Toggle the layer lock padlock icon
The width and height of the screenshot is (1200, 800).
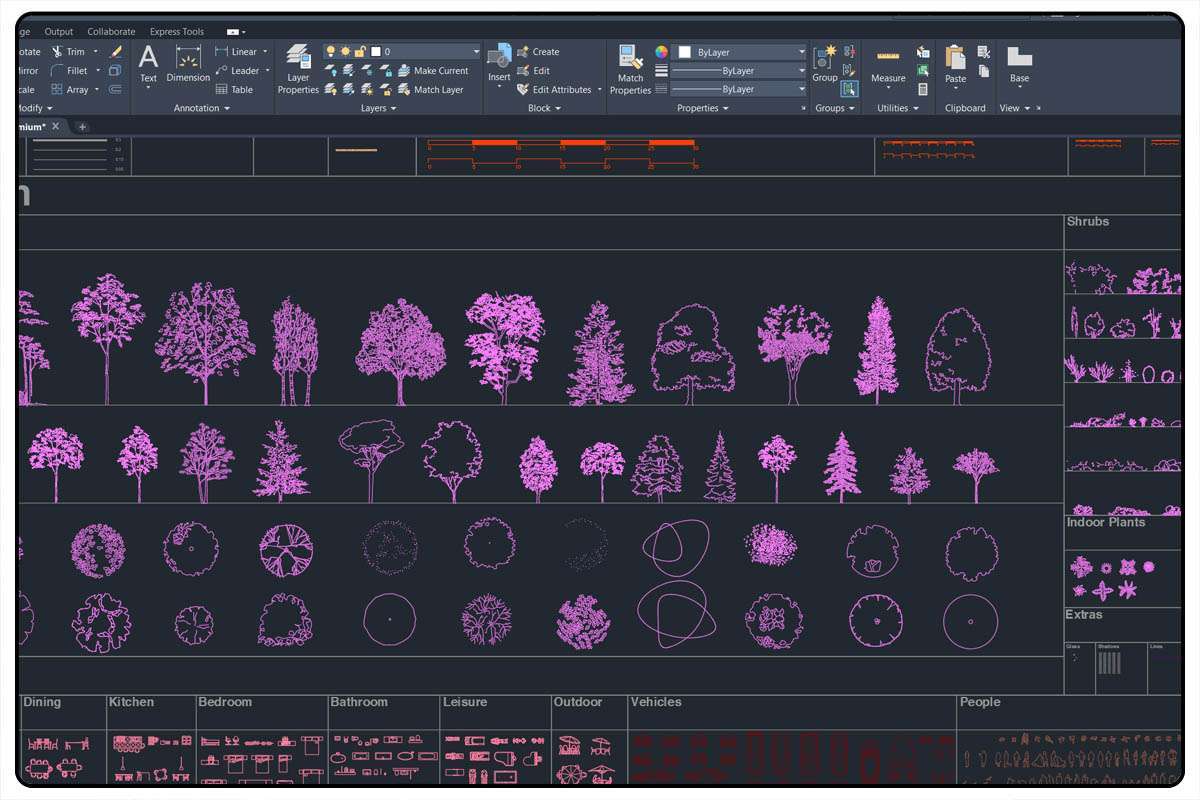tap(361, 51)
